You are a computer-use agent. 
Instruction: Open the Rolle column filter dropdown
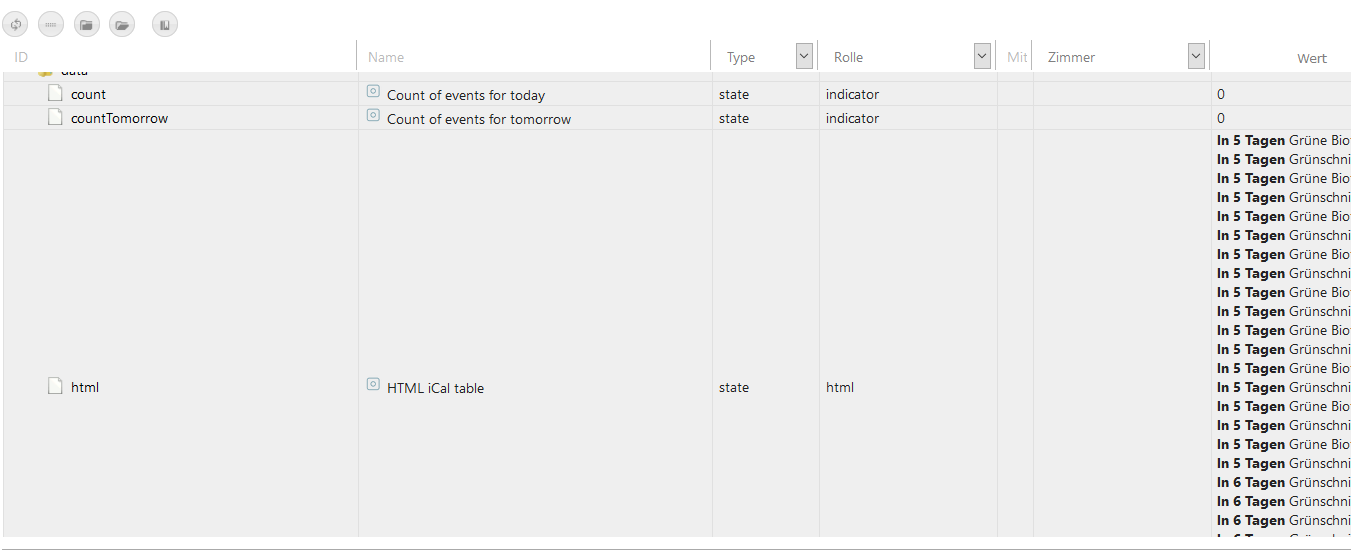pyautogui.click(x=981, y=57)
